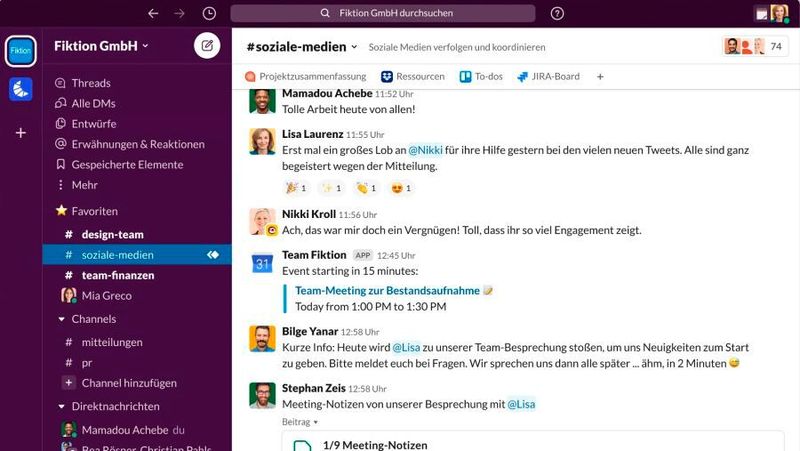The height and width of the screenshot is (451, 800).
Task: Open Lisa Laurenz's profile avatar
Action: tap(262, 141)
